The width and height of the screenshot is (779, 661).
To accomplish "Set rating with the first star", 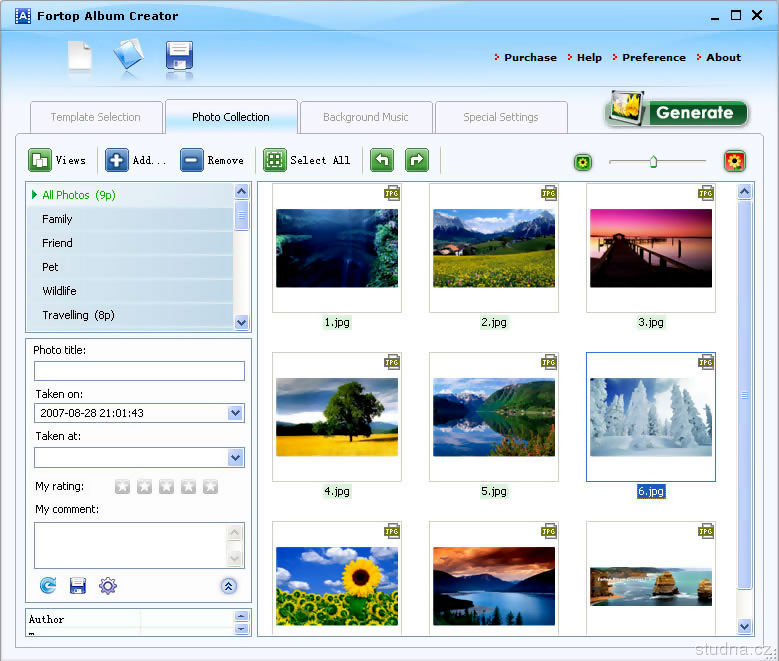I will click(x=122, y=487).
